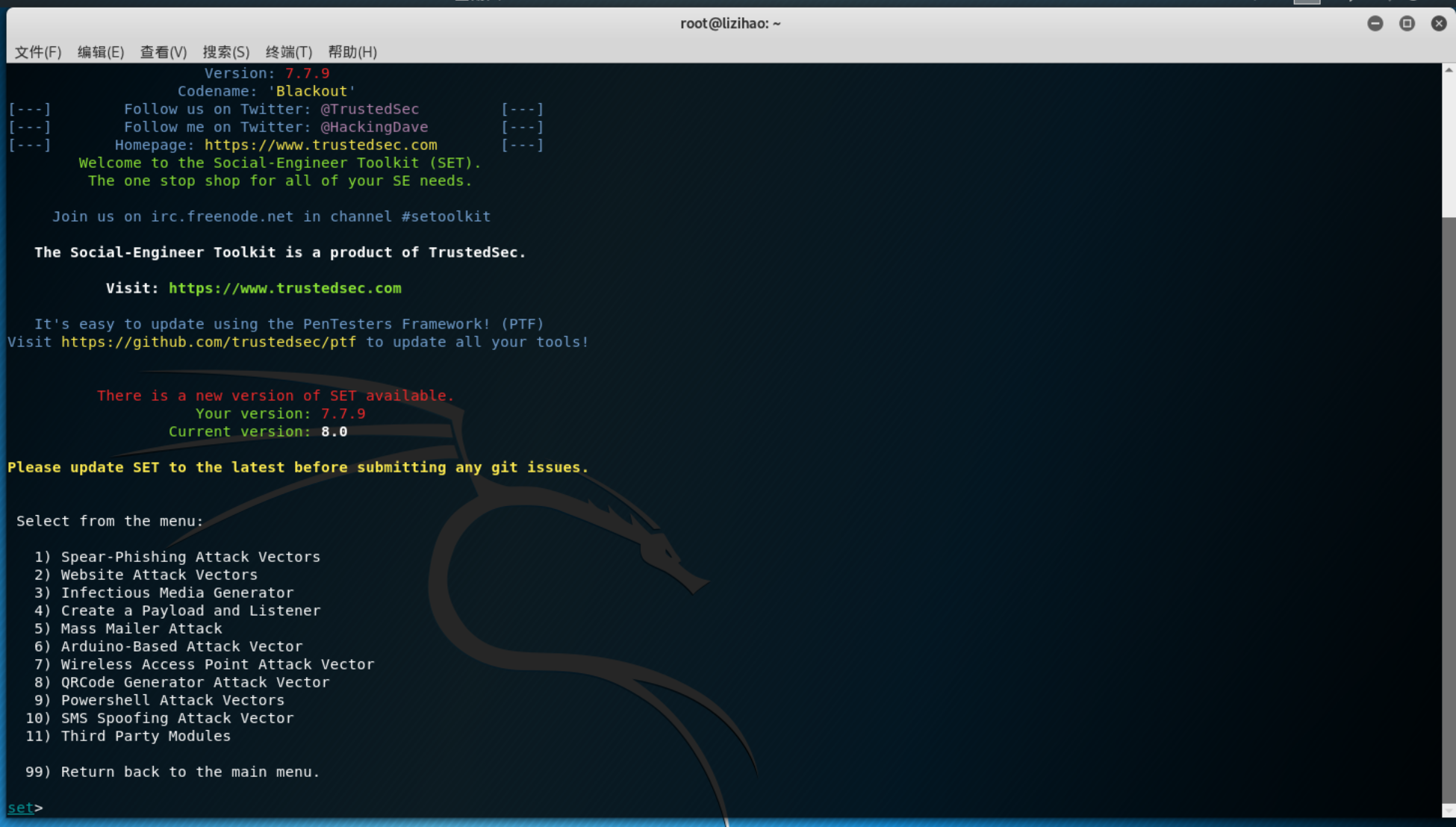Click the @TrustedSec Twitter handle

click(x=370, y=109)
